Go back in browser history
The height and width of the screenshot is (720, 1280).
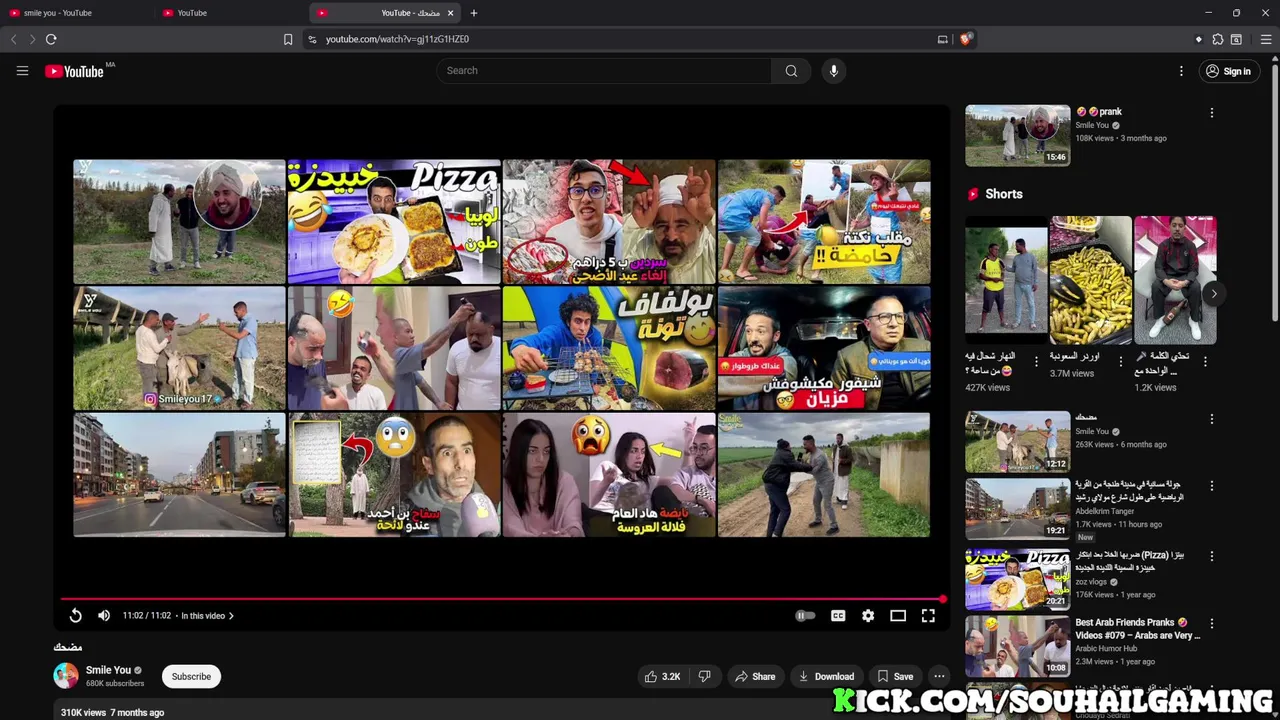[x=13, y=39]
